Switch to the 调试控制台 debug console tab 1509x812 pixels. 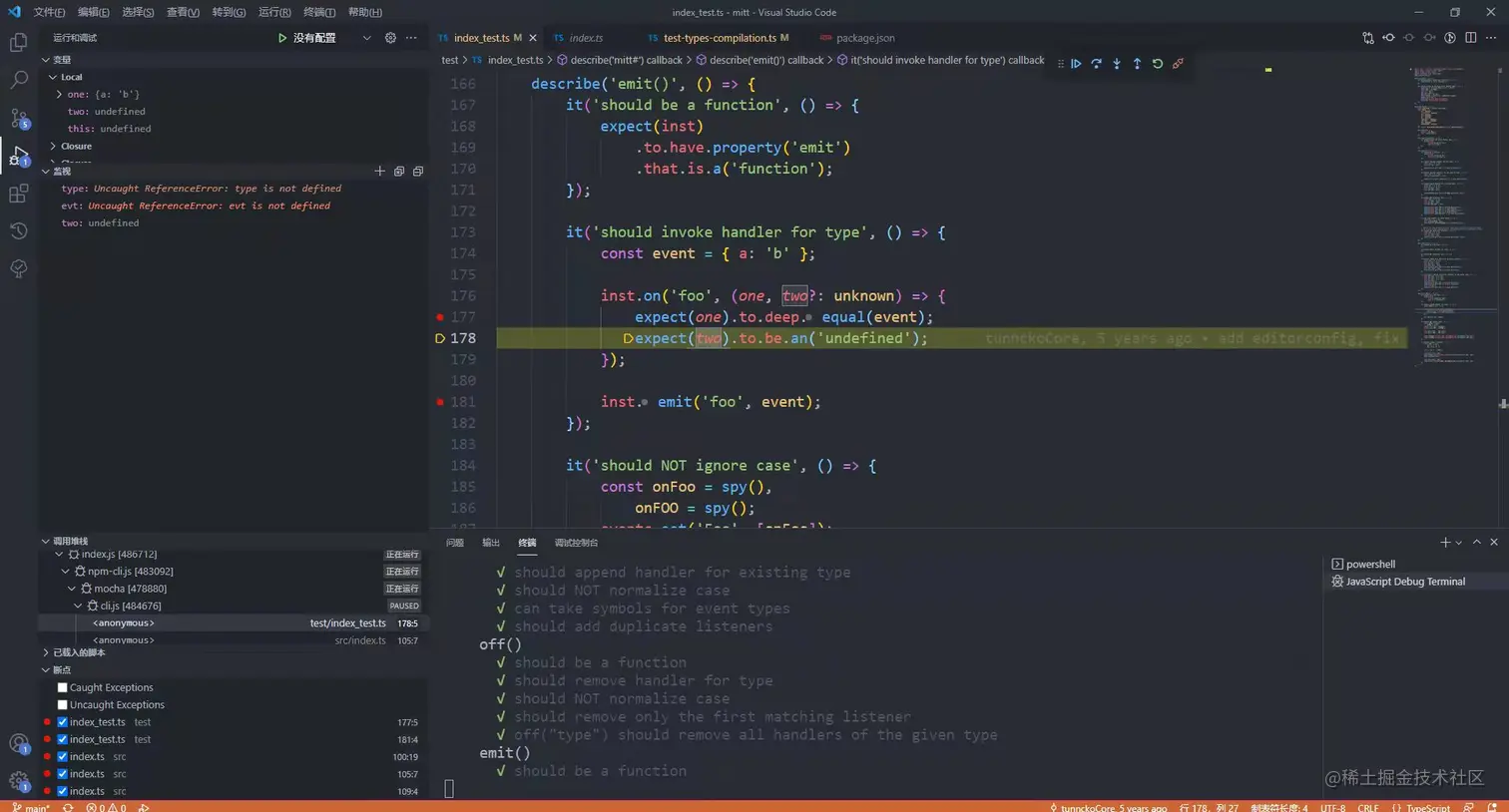click(x=576, y=543)
